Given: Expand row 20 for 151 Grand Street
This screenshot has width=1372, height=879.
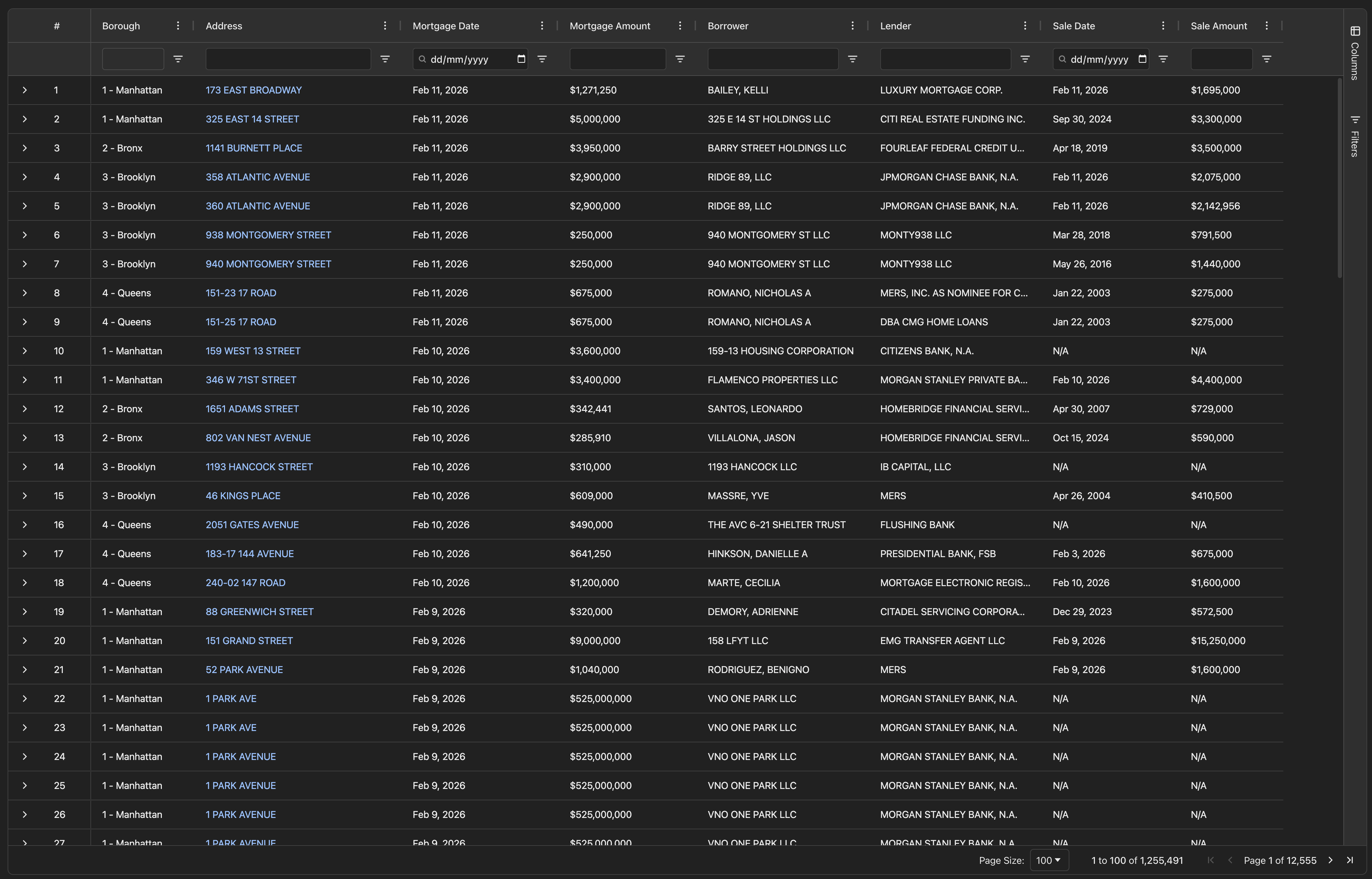Looking at the screenshot, I should [x=24, y=640].
